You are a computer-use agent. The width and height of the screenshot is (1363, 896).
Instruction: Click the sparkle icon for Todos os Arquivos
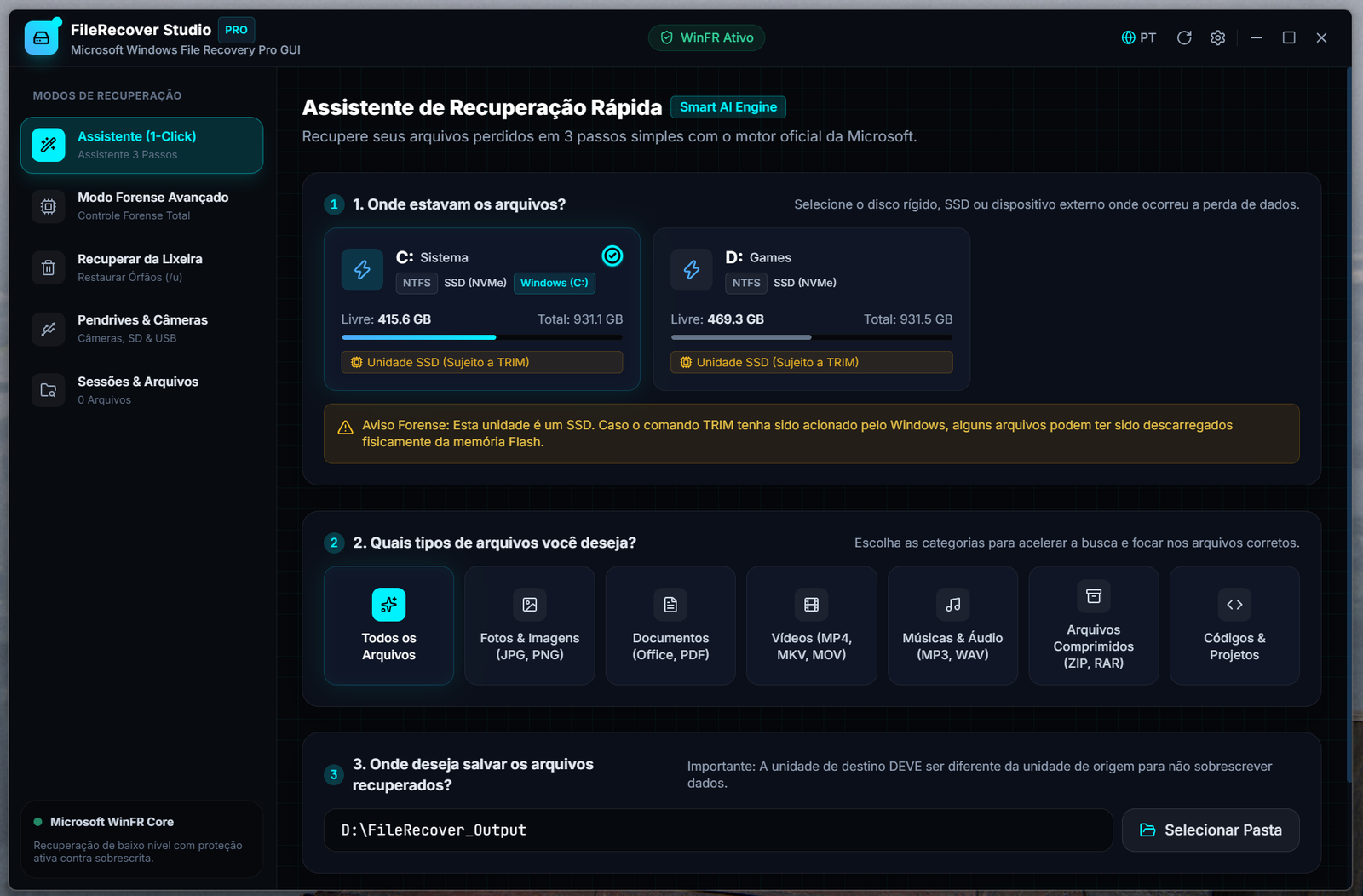(388, 605)
